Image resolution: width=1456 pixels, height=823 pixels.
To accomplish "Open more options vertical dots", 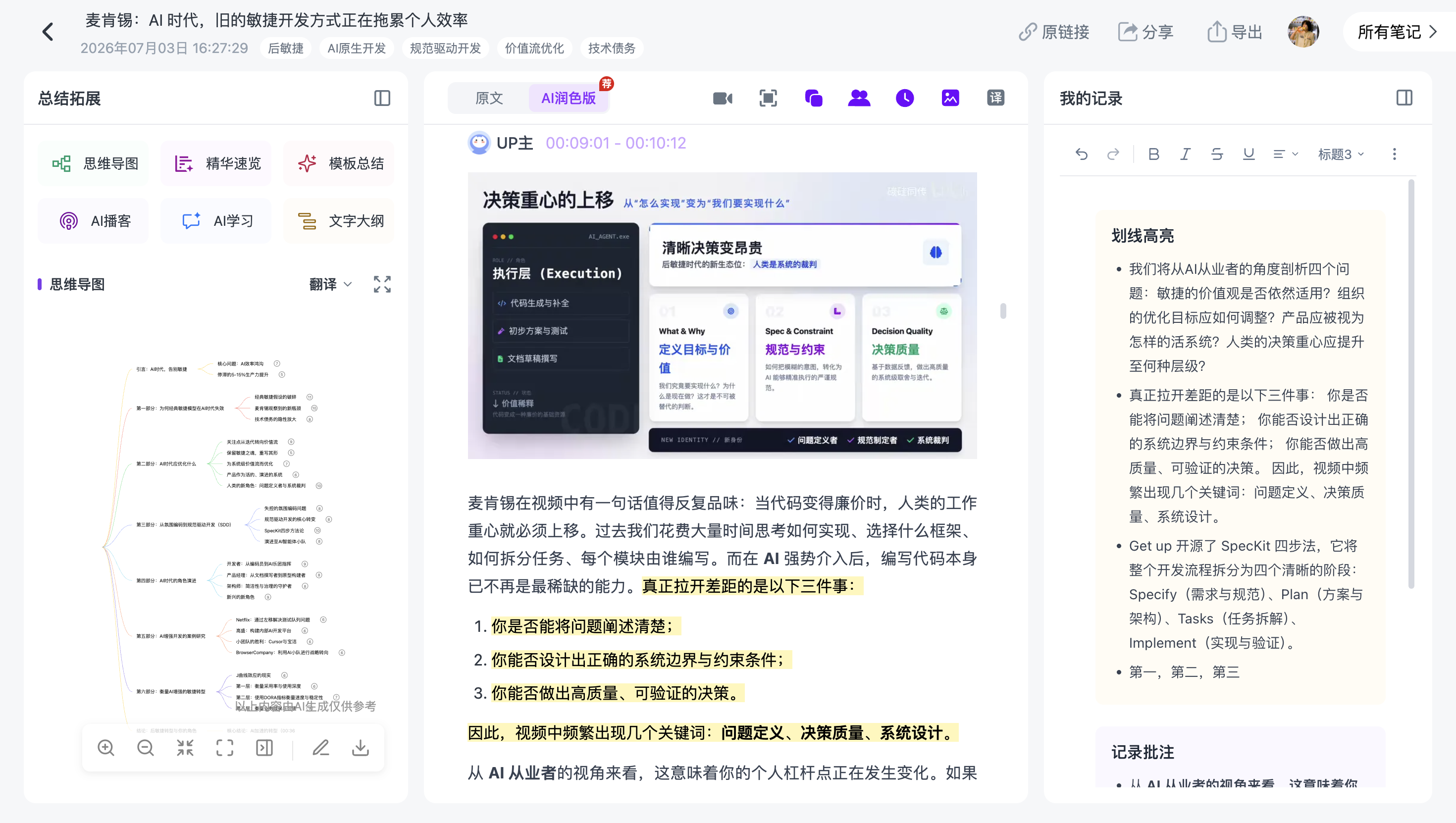I will coord(1394,154).
